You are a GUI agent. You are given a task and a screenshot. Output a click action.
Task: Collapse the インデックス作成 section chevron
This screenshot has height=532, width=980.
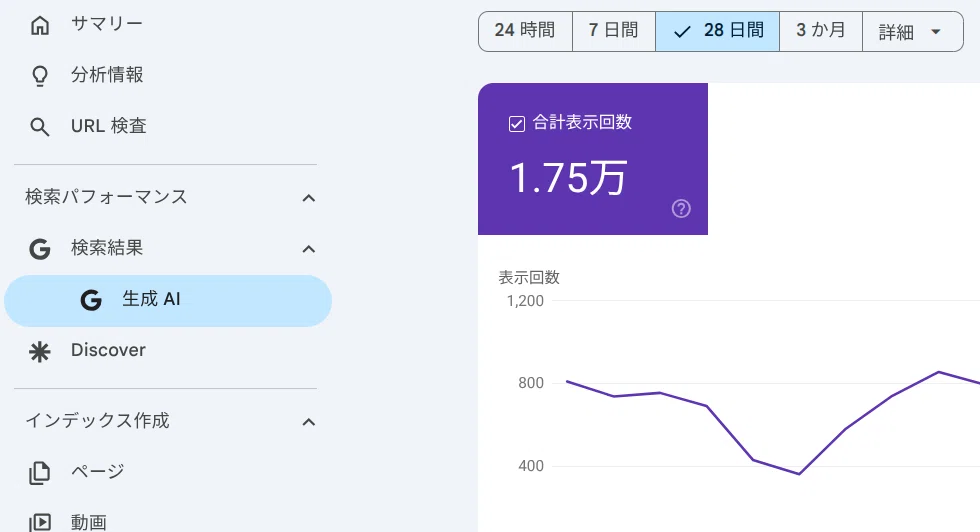[x=308, y=423]
